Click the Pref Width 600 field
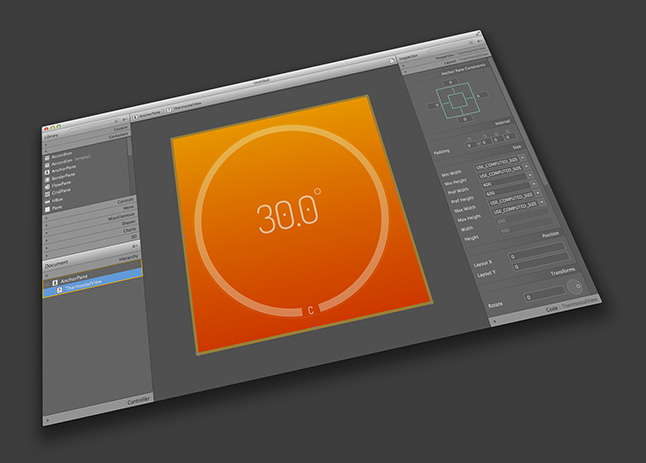Image resolution: width=646 pixels, height=463 pixels. click(x=505, y=180)
